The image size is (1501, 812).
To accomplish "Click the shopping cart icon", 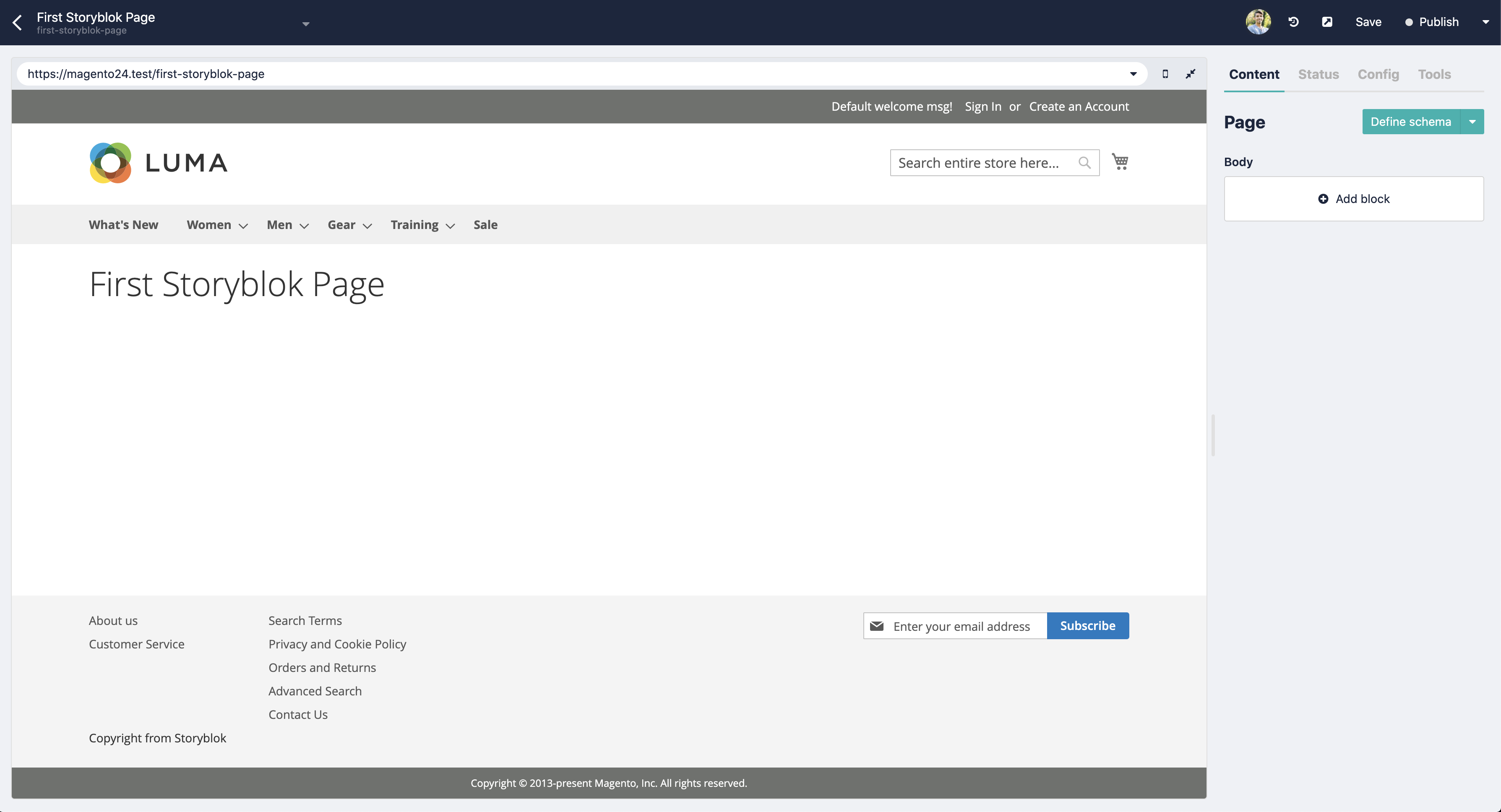I will tap(1120, 161).
